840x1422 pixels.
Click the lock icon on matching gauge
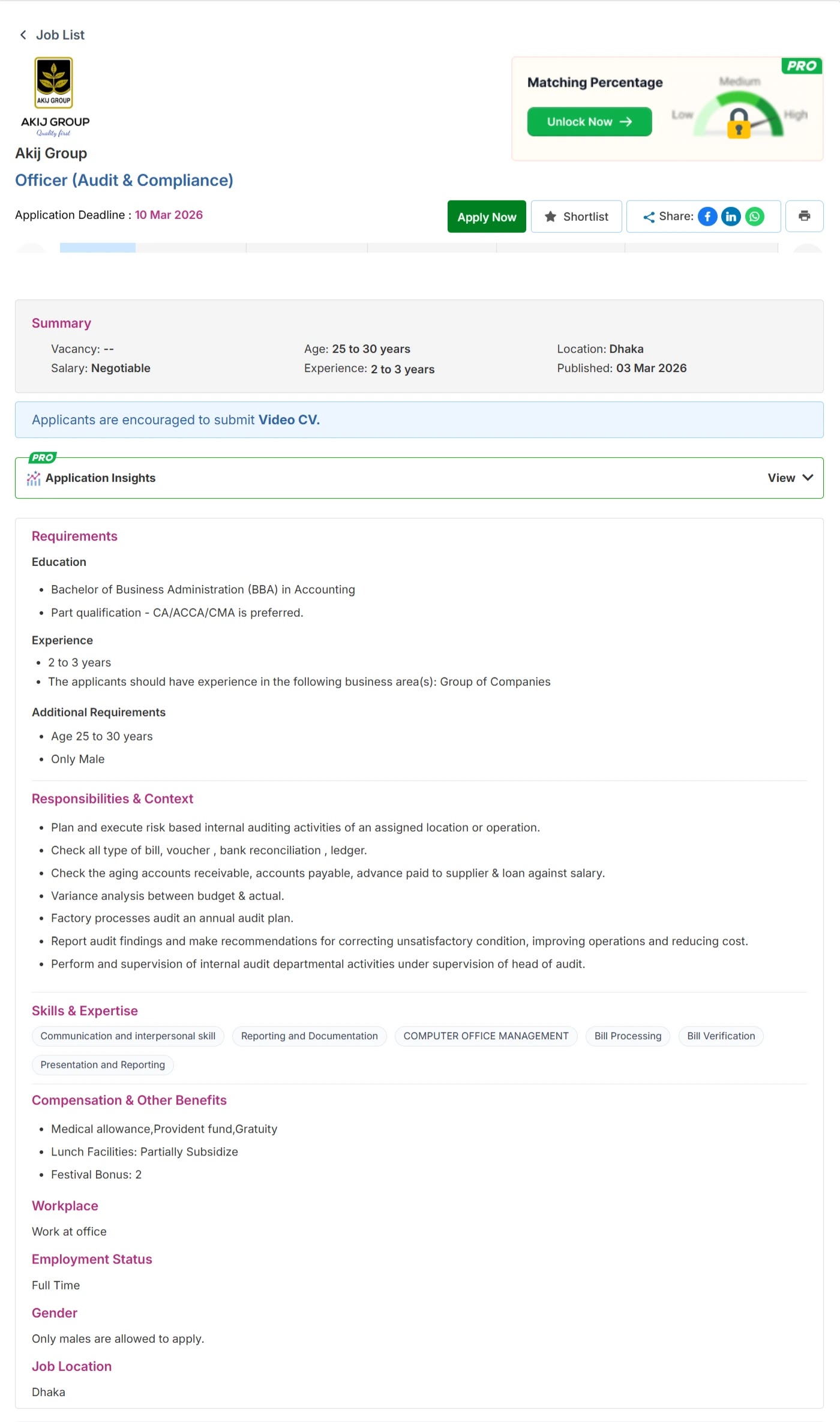tap(739, 123)
